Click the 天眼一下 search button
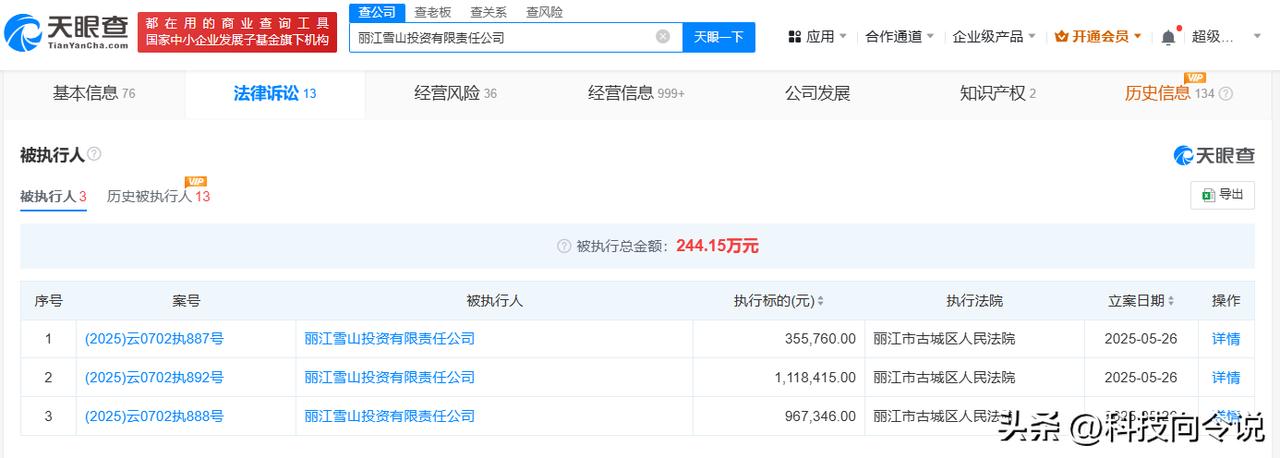Image resolution: width=1280 pixels, height=458 pixels. pyautogui.click(x=719, y=37)
